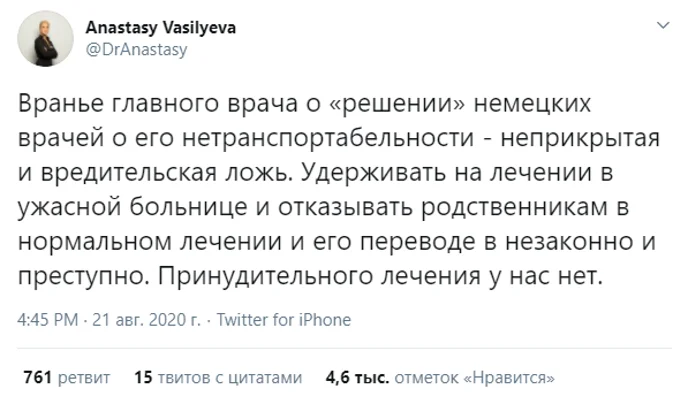Open the Twitter for iPhone source link
688x404 pixels.
(285, 320)
